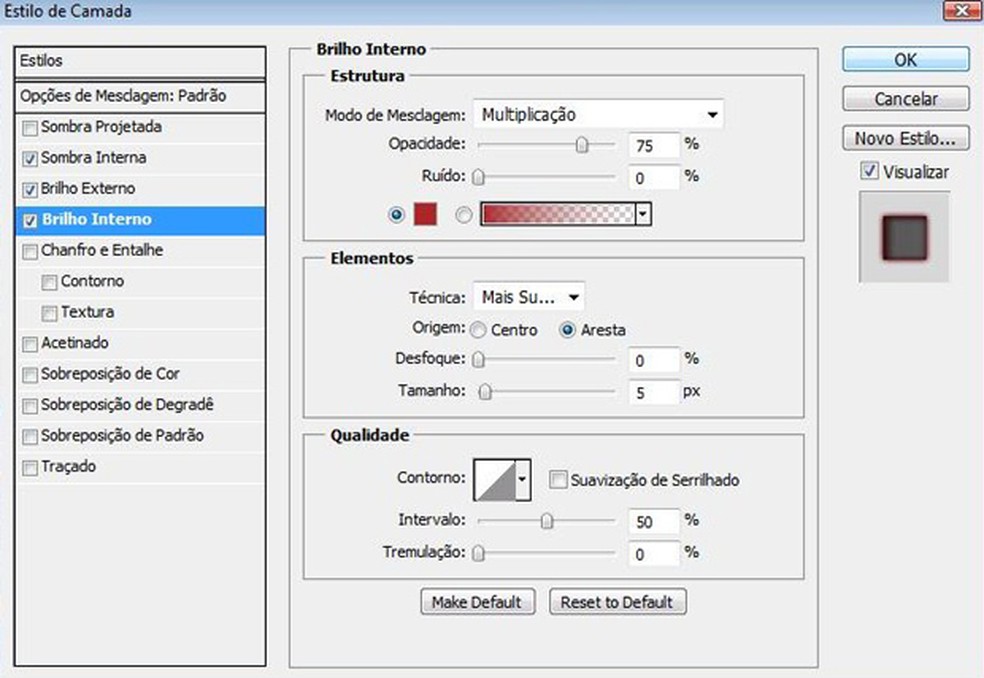Click inside the Tamanho value field
This screenshot has width=984, height=678.
click(653, 392)
